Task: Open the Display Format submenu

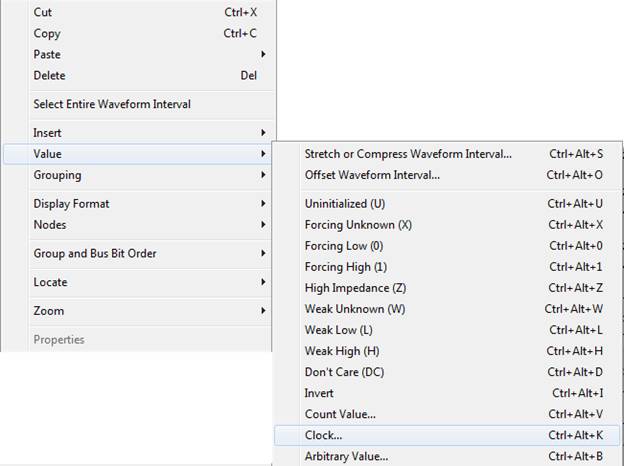Action: tap(71, 204)
